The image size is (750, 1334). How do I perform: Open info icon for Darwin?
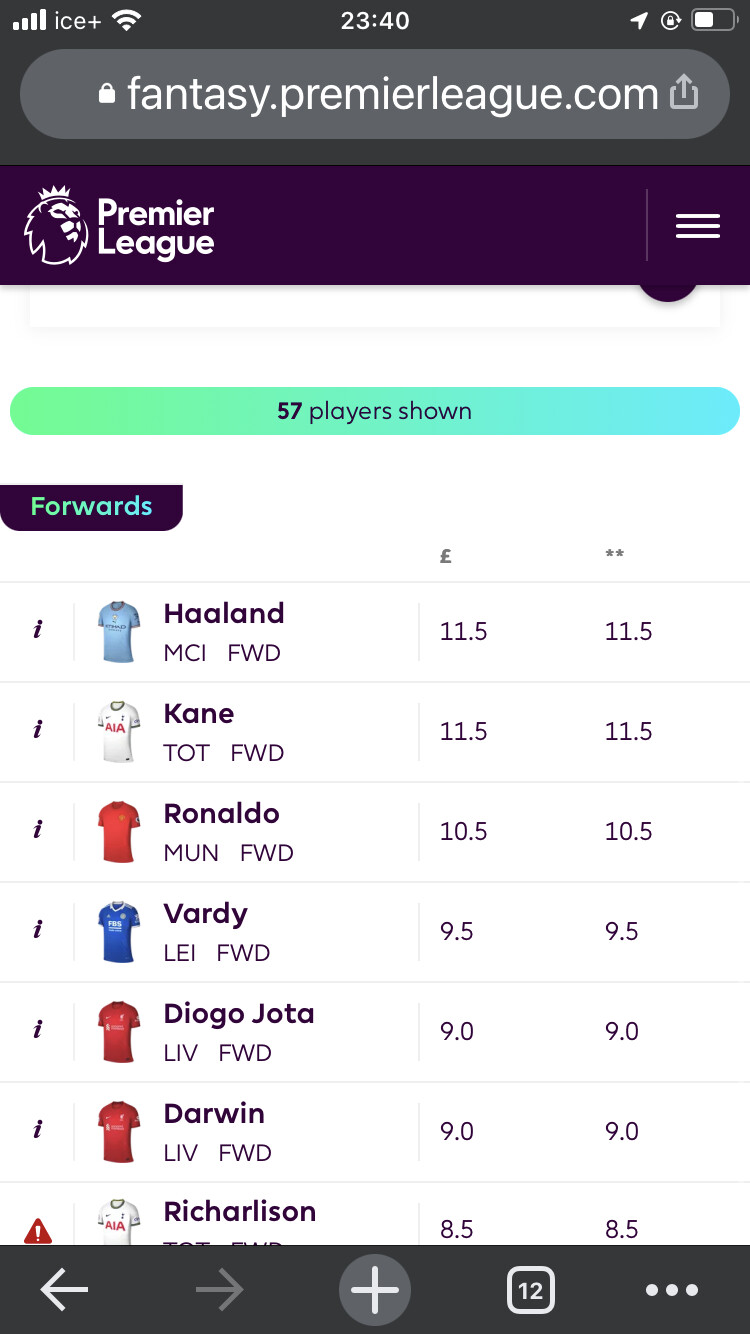pyautogui.click(x=37, y=1131)
